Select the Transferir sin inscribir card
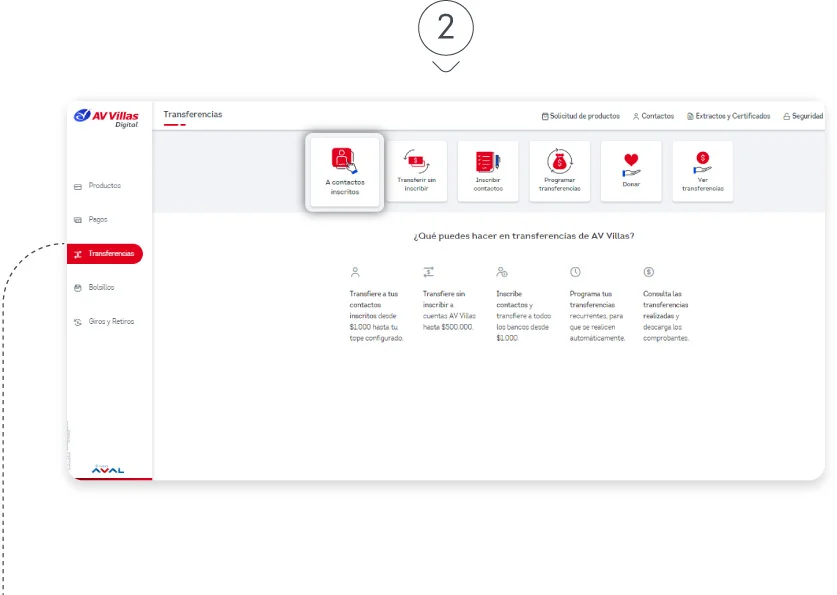The height and width of the screenshot is (595, 837). point(416,171)
